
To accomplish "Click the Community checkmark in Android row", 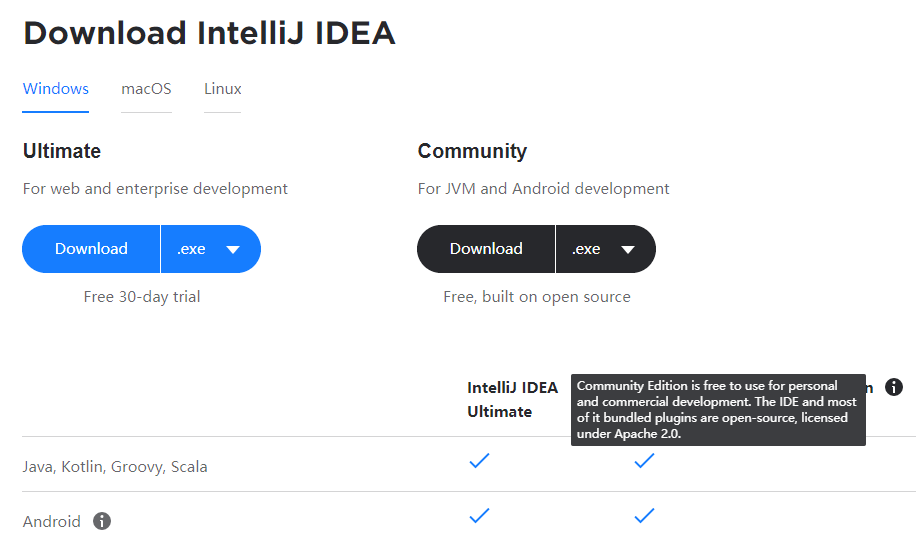I will [x=644, y=515].
